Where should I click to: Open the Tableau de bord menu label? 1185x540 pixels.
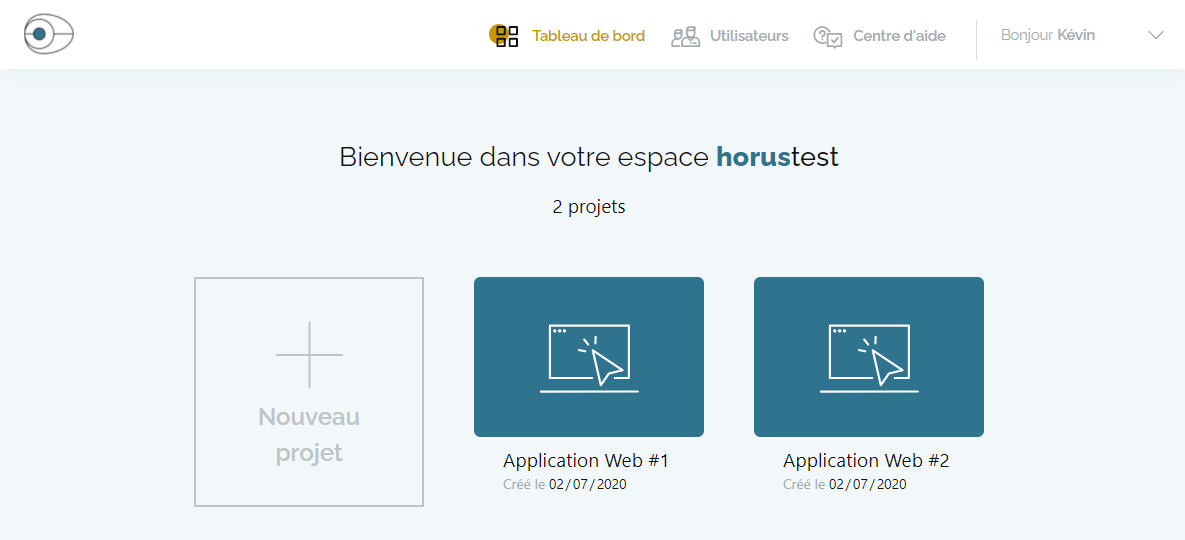click(x=588, y=36)
